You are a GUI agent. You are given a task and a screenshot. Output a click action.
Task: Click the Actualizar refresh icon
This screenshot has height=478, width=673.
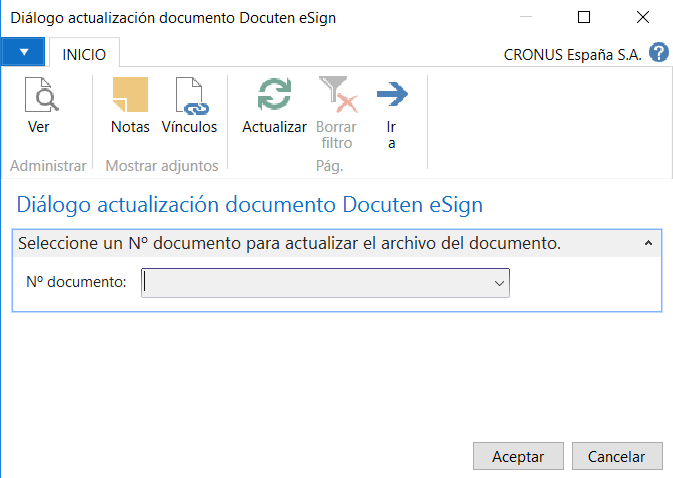(x=274, y=94)
